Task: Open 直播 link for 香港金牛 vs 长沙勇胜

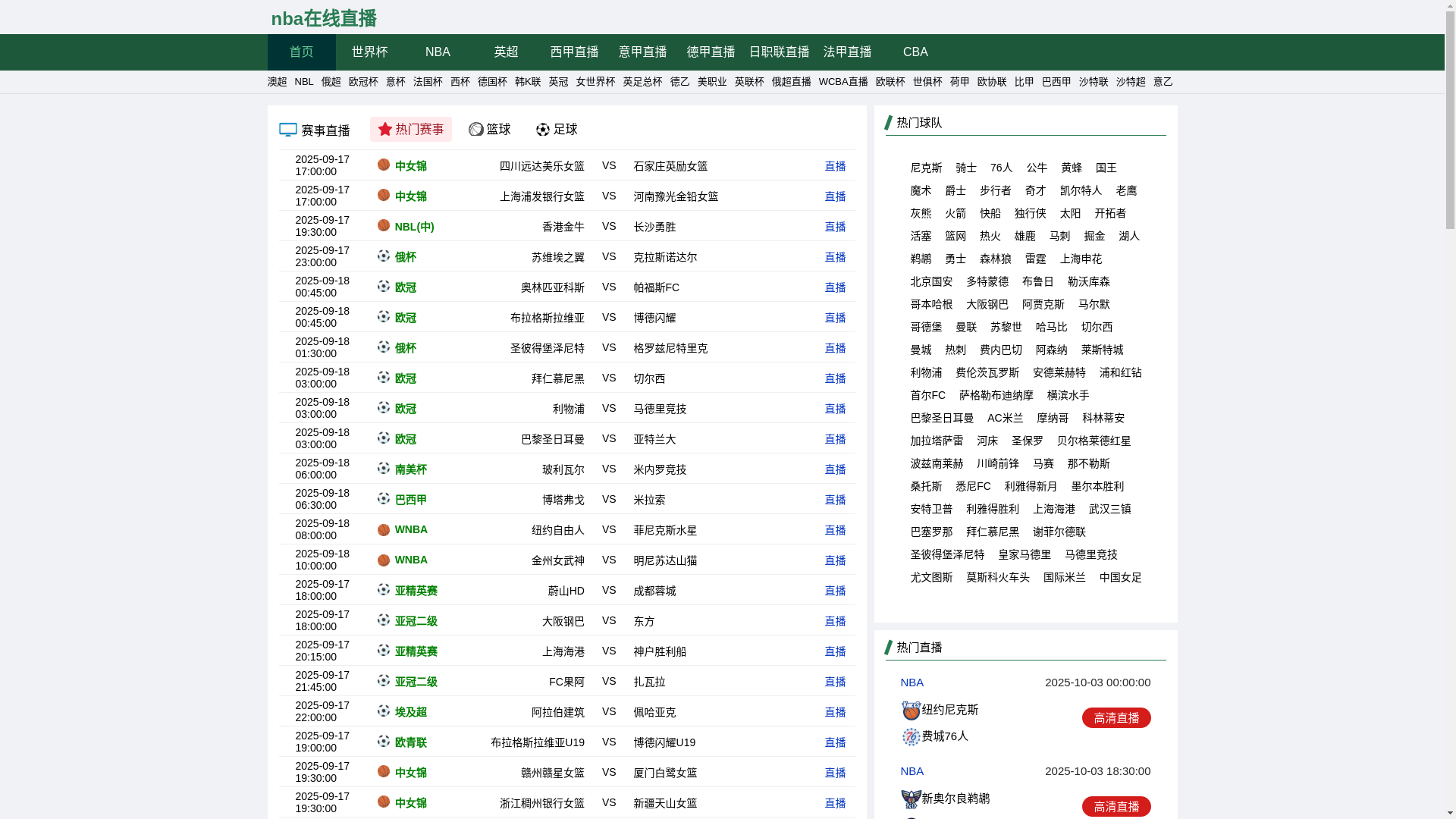Action: click(835, 227)
